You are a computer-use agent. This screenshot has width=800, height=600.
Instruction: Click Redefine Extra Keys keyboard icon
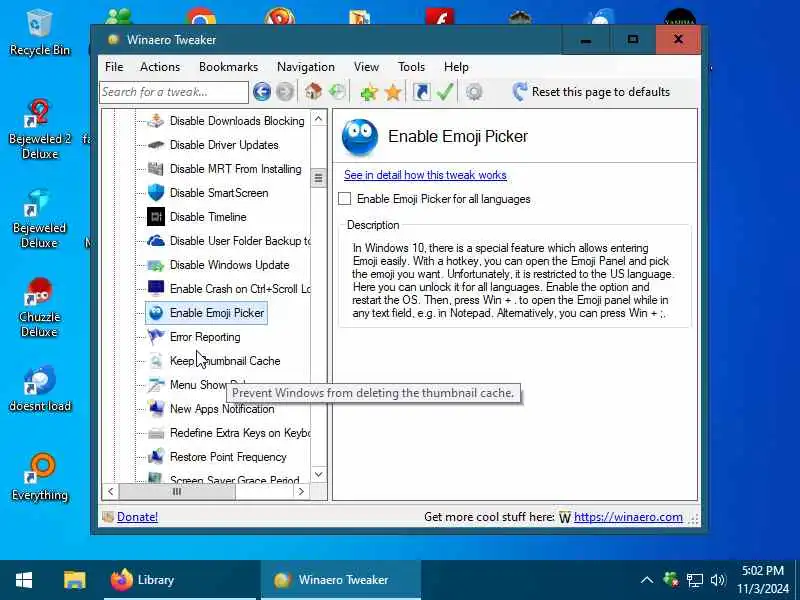tap(156, 433)
